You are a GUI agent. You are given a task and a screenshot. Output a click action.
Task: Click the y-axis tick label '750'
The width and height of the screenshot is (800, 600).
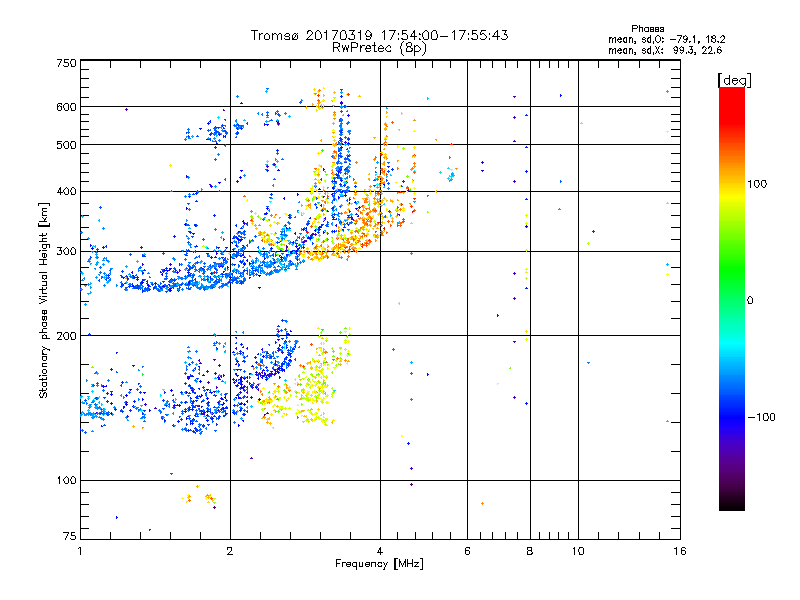pos(67,63)
